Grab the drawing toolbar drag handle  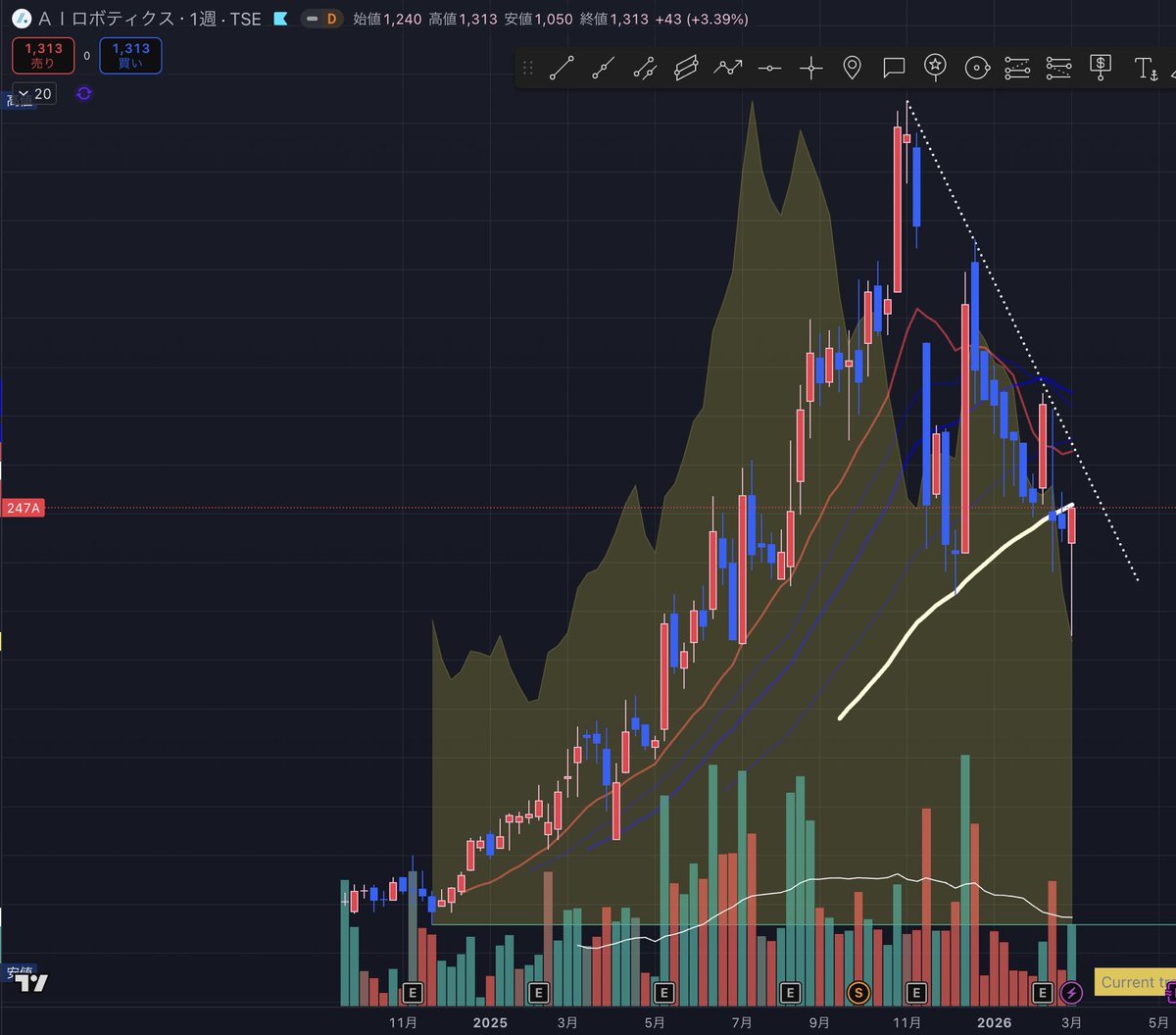pyautogui.click(x=528, y=68)
